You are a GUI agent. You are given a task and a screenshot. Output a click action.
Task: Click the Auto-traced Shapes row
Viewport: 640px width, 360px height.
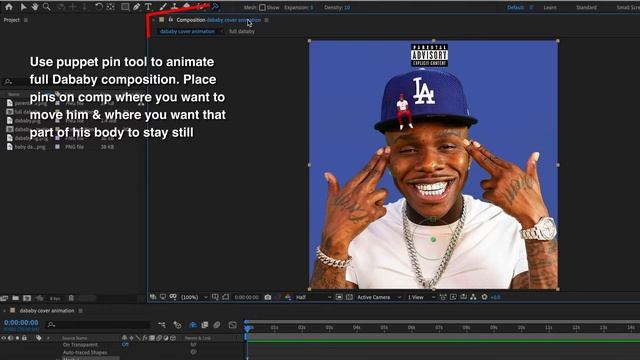85,352
